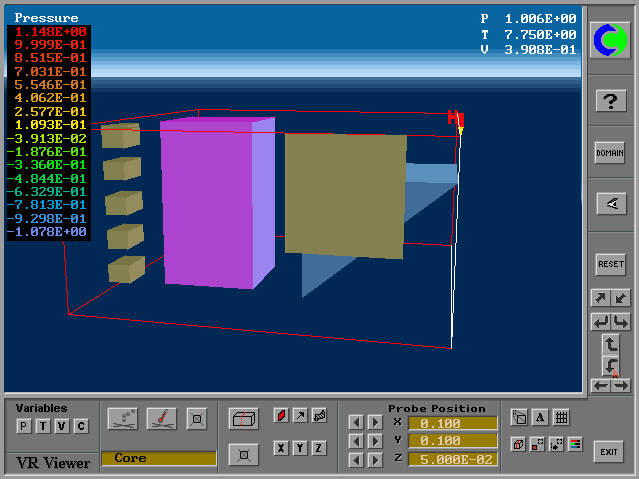
Task: Click the grid mesh icon
Action: click(x=561, y=418)
